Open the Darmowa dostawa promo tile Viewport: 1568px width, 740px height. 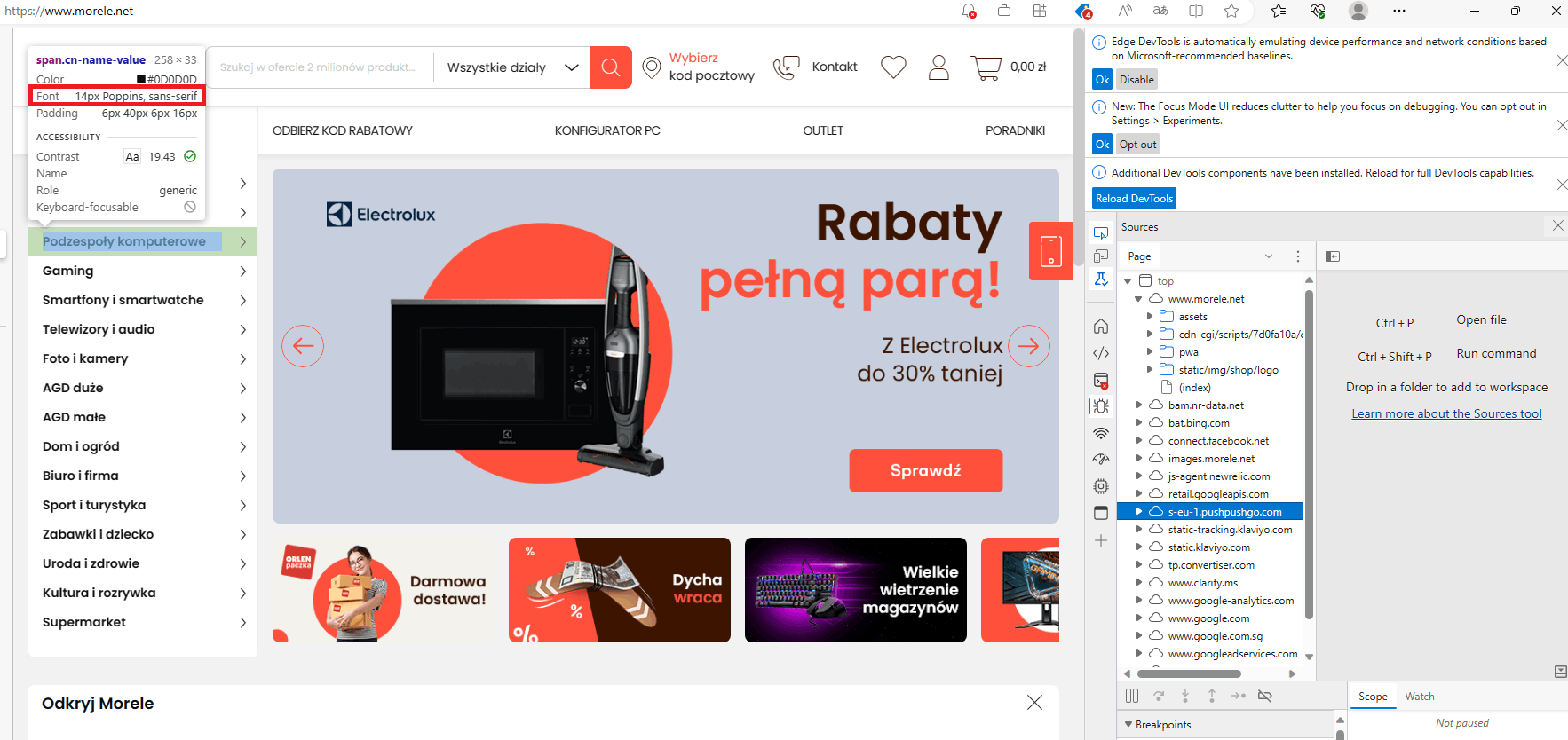point(384,590)
